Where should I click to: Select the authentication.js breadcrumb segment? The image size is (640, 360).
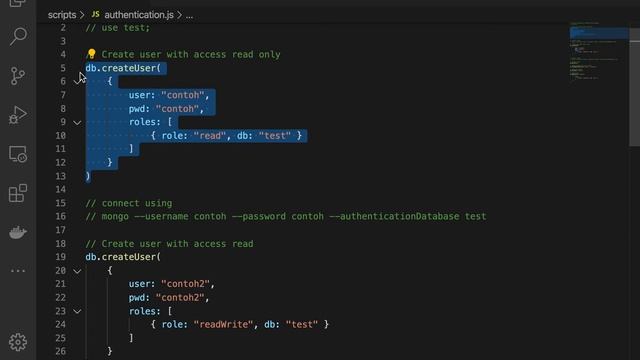(x=139, y=15)
